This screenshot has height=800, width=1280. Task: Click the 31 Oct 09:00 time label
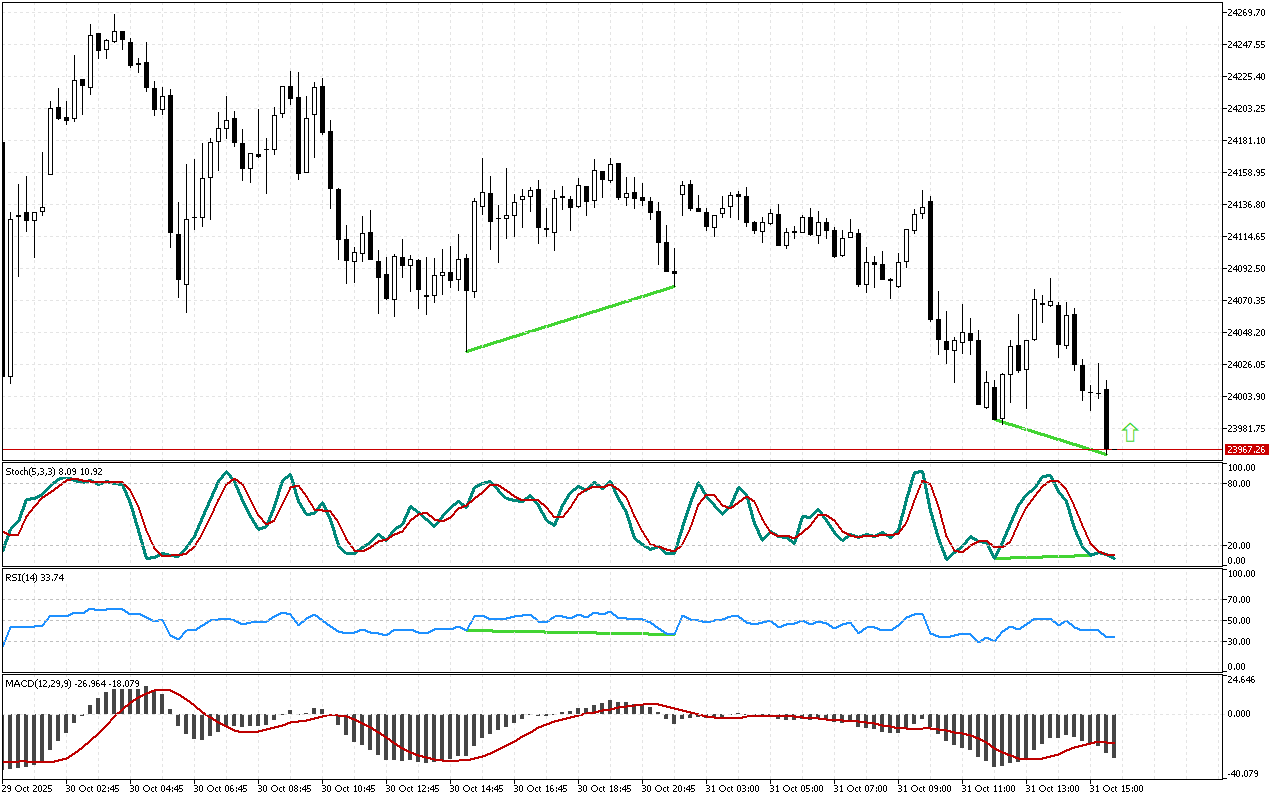923,788
